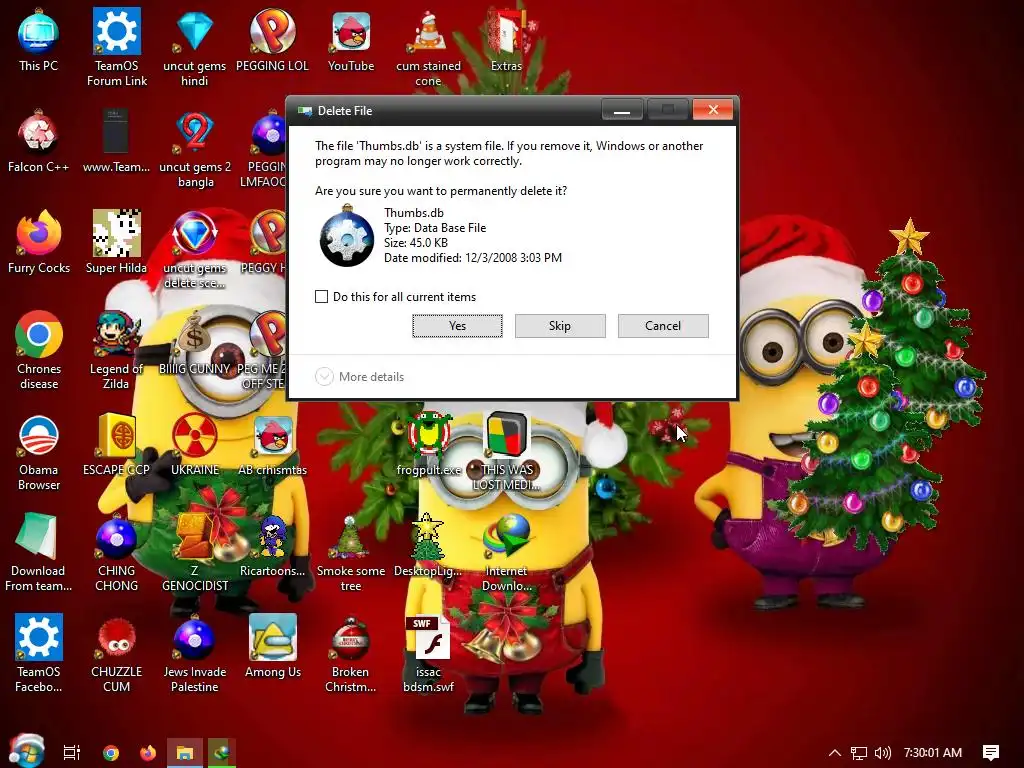Close the Delete File dialog window
Viewport: 1024px width, 768px height.
(x=712, y=110)
